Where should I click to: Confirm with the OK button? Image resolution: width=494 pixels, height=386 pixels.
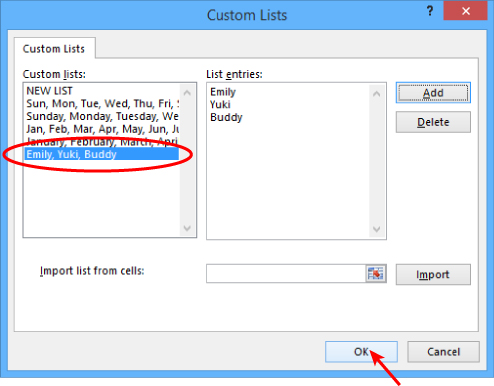(361, 352)
